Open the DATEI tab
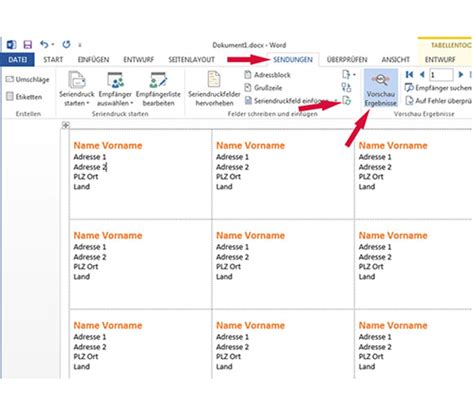Image resolution: width=474 pixels, height=408 pixels. pyautogui.click(x=17, y=60)
